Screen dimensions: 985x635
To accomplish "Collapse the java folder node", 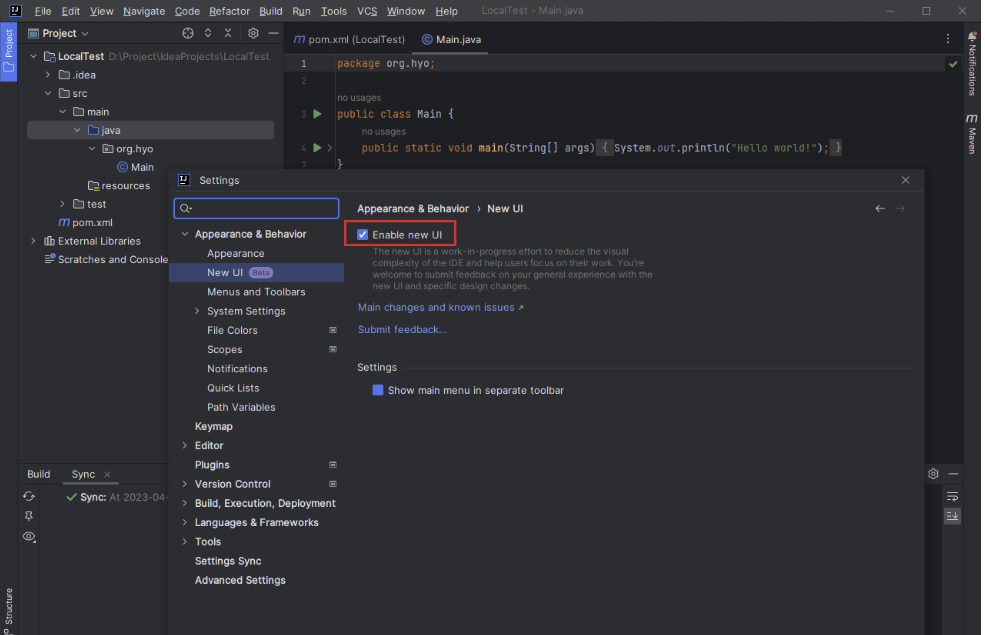I will coord(77,130).
